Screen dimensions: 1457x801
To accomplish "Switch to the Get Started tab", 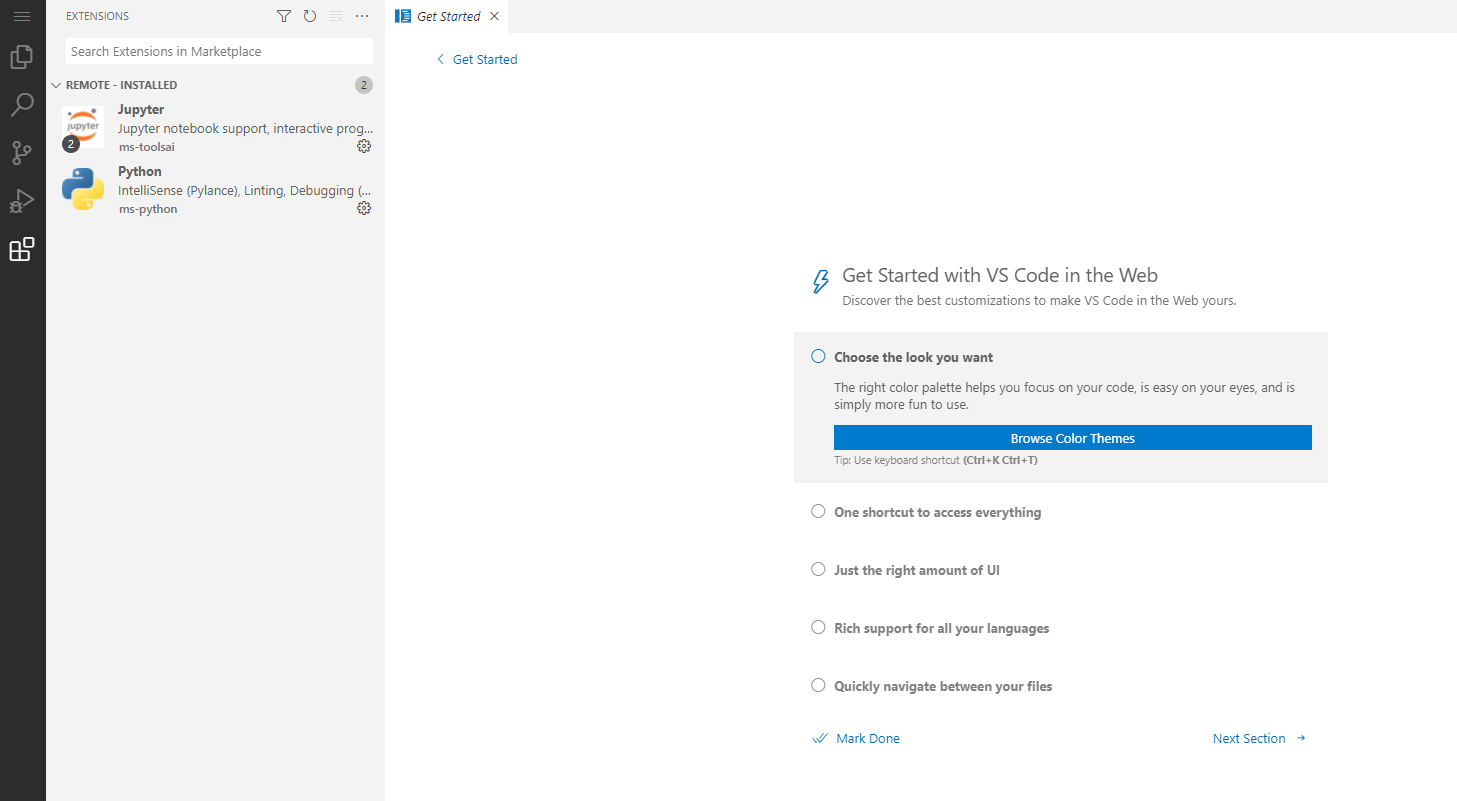I will pyautogui.click(x=448, y=16).
